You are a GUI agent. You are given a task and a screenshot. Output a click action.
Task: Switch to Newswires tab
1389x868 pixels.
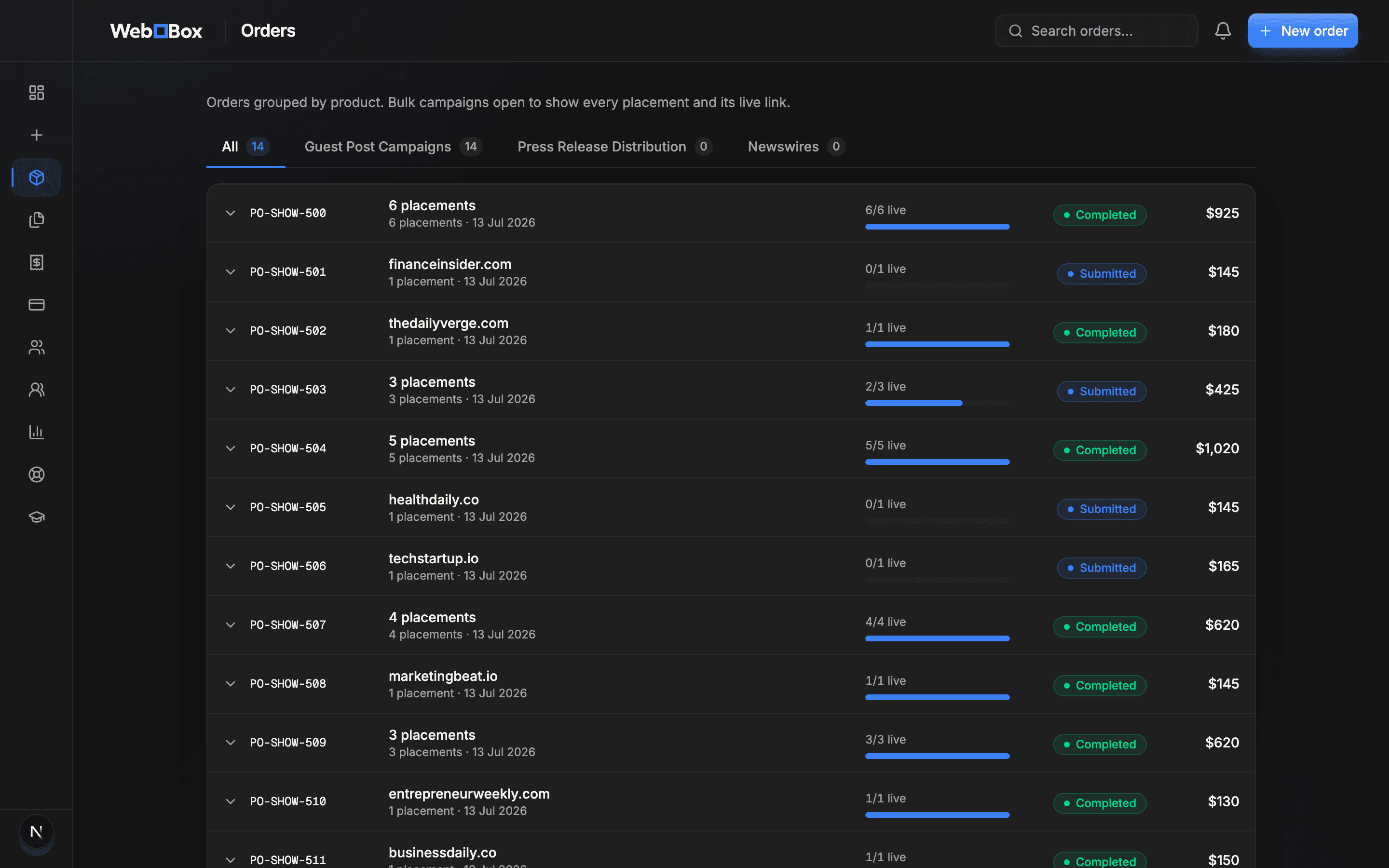pyautogui.click(x=796, y=147)
